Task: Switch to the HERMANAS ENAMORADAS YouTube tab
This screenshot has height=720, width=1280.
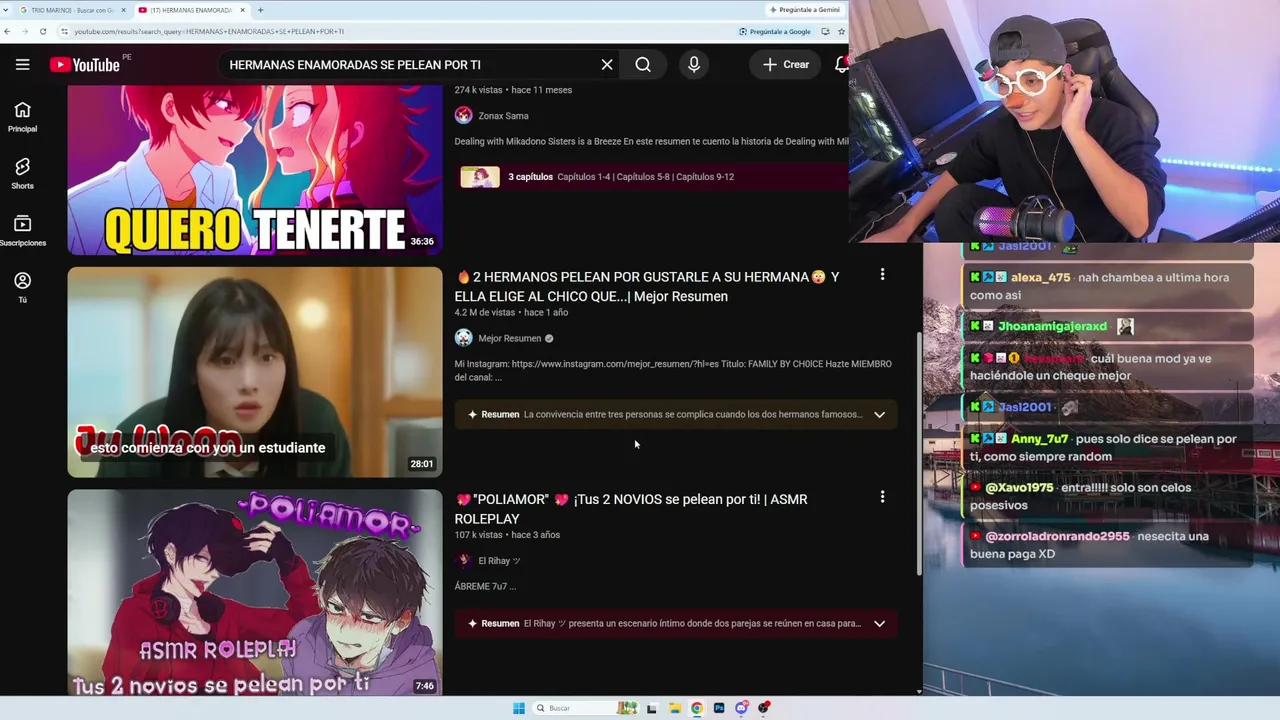Action: point(190,10)
